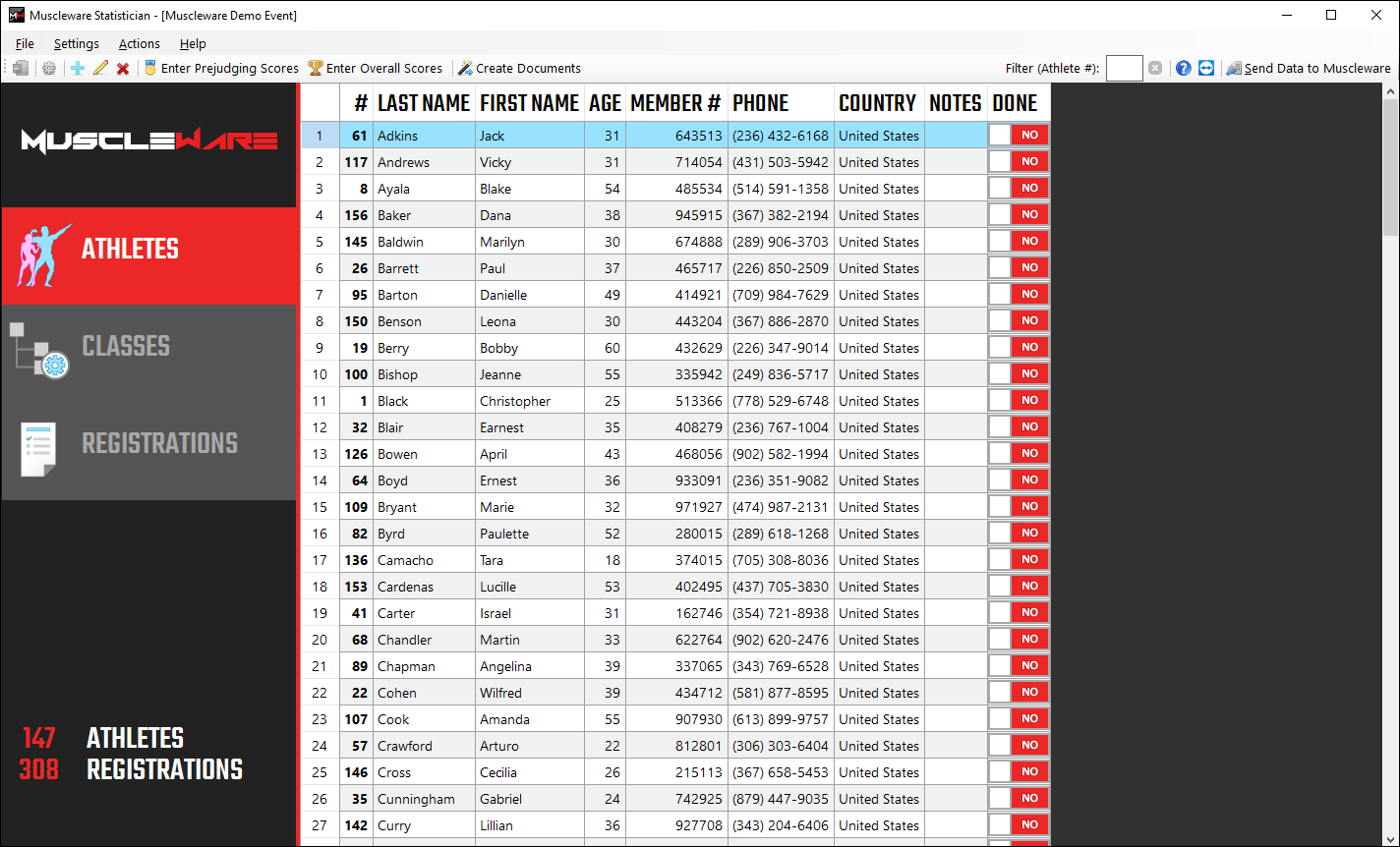Click Enter Prejudging Scores button
Image resolution: width=1400 pixels, height=847 pixels.
[221, 69]
